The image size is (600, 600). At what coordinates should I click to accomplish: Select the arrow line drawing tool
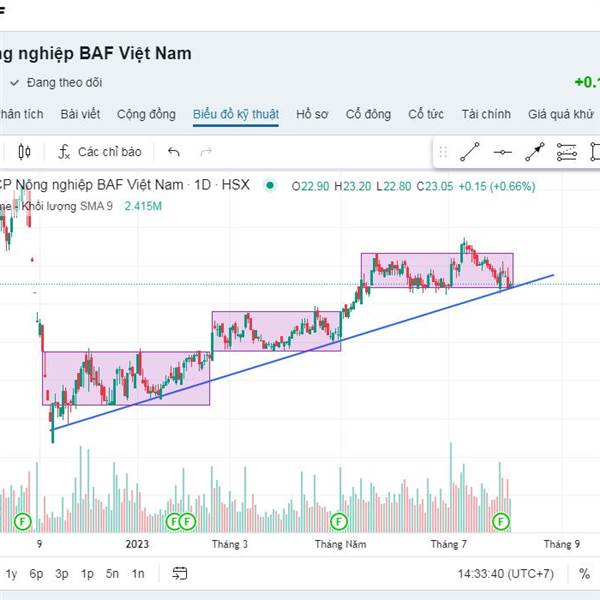click(535, 152)
